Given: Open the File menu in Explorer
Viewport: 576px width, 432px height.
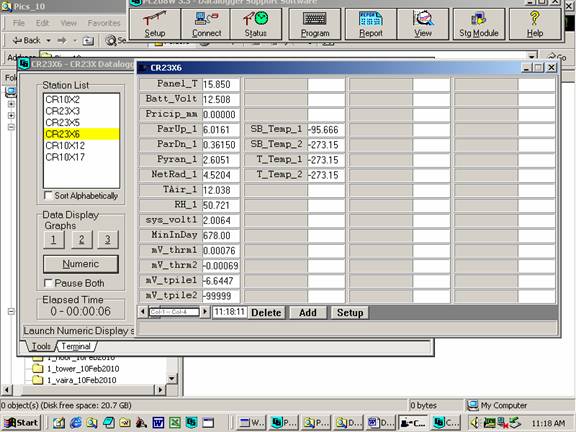Looking at the screenshot, I should (x=18, y=23).
